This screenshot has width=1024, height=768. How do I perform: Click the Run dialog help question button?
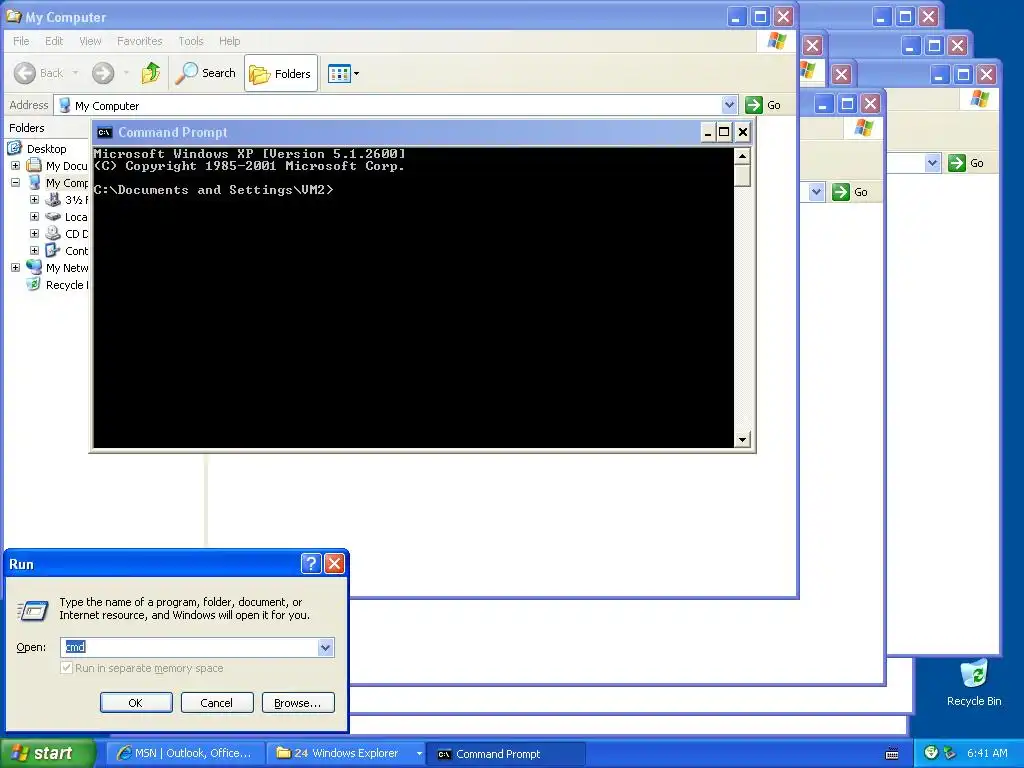pyautogui.click(x=312, y=564)
